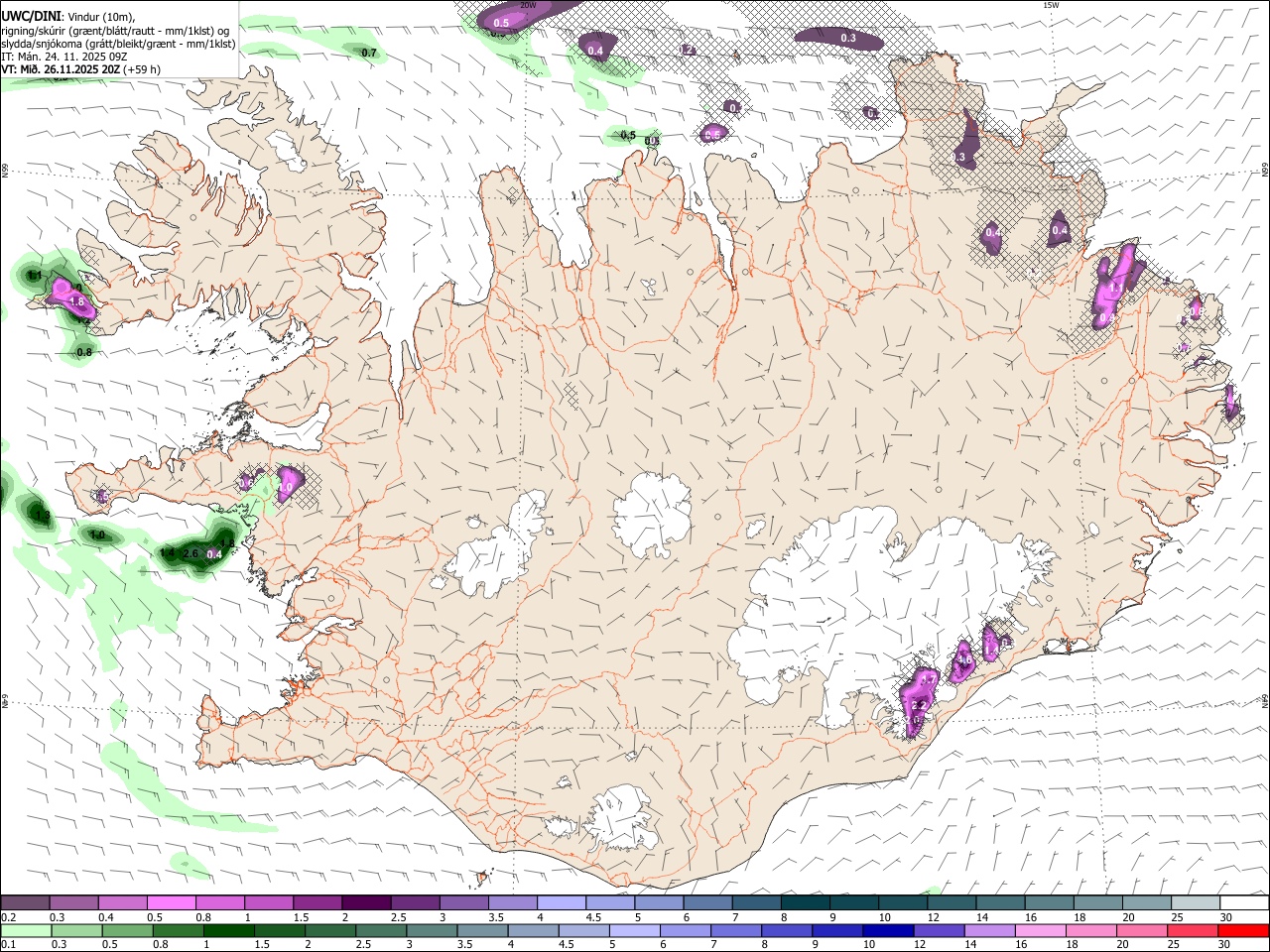1270x952 pixels.
Task: Click the light pink swatch labeled 16 in rain legend
Action: pos(1040,930)
